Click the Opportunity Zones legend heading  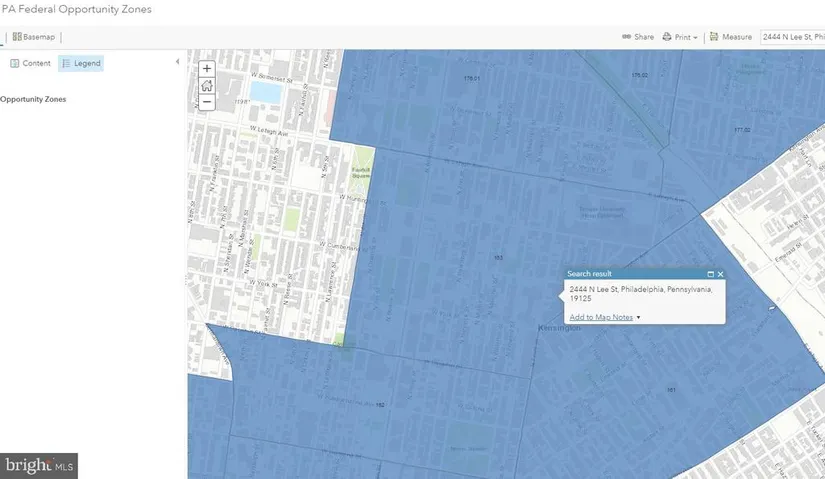[x=34, y=99]
